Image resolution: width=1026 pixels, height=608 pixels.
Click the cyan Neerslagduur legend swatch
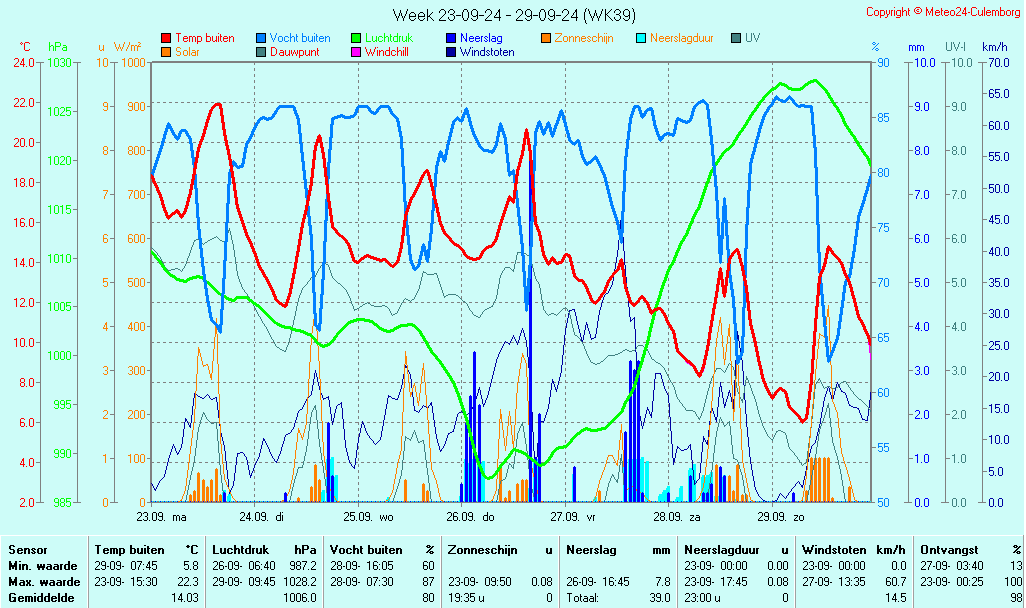click(640, 38)
